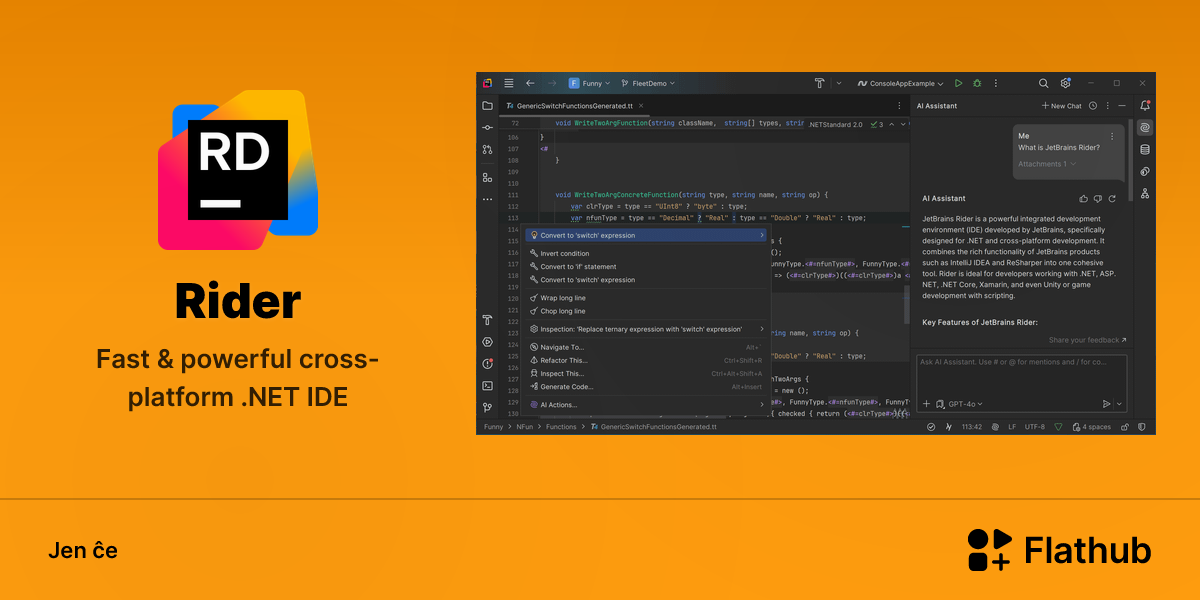The height and width of the screenshot is (600, 1200).
Task: Minimize the AI Assistant panel
Action: [1123, 105]
